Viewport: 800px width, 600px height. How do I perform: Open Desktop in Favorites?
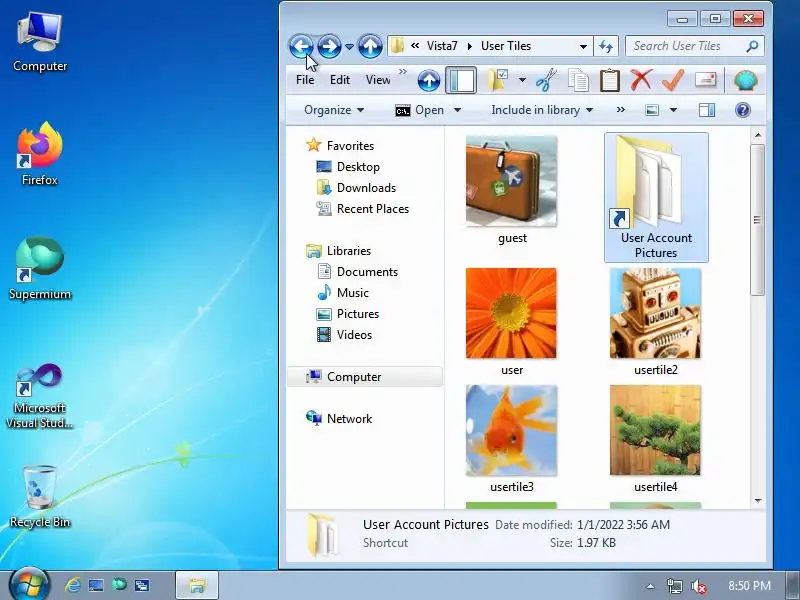click(x=348, y=167)
